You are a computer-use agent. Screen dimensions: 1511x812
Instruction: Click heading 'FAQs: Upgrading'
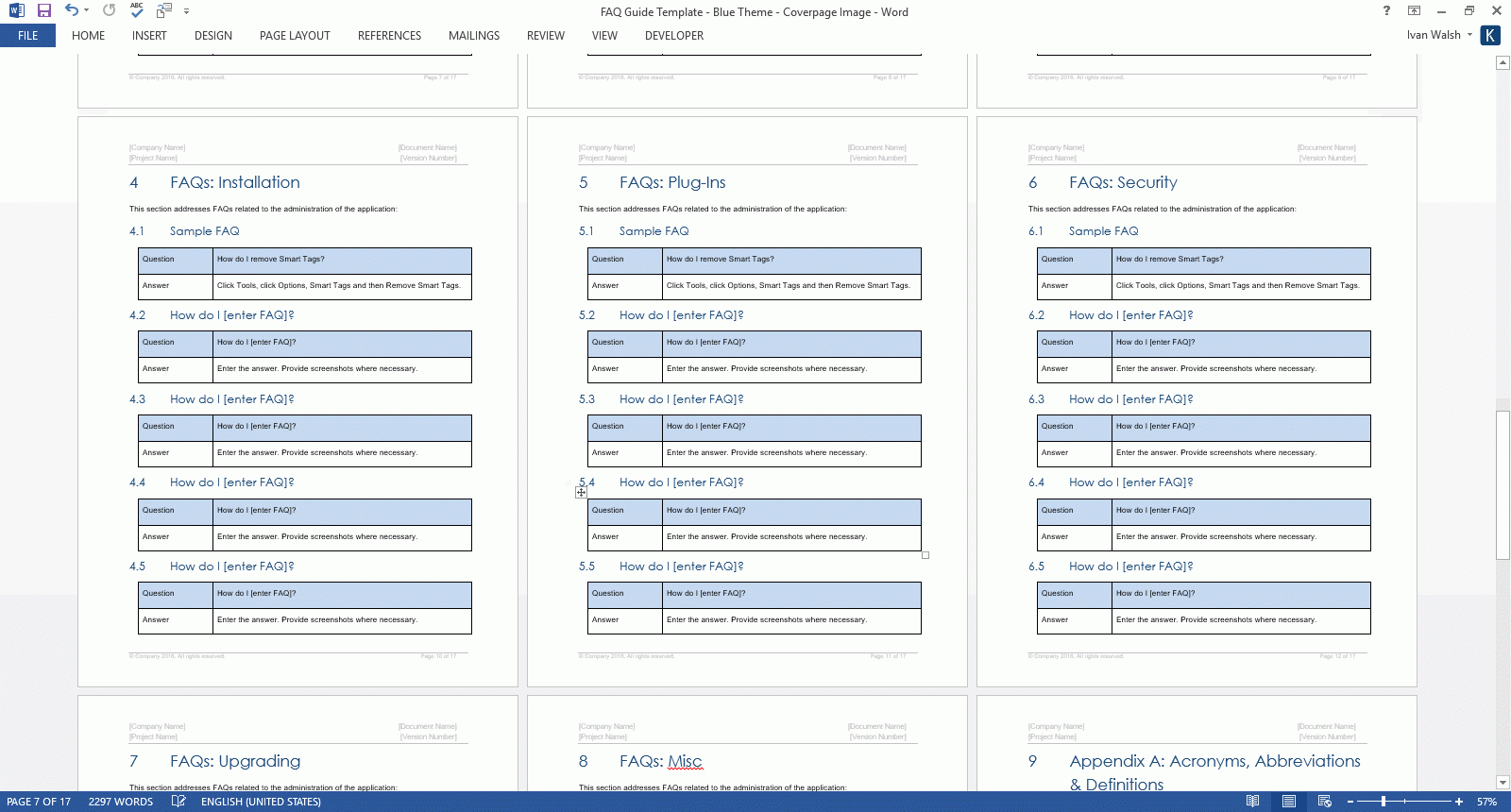pos(235,761)
